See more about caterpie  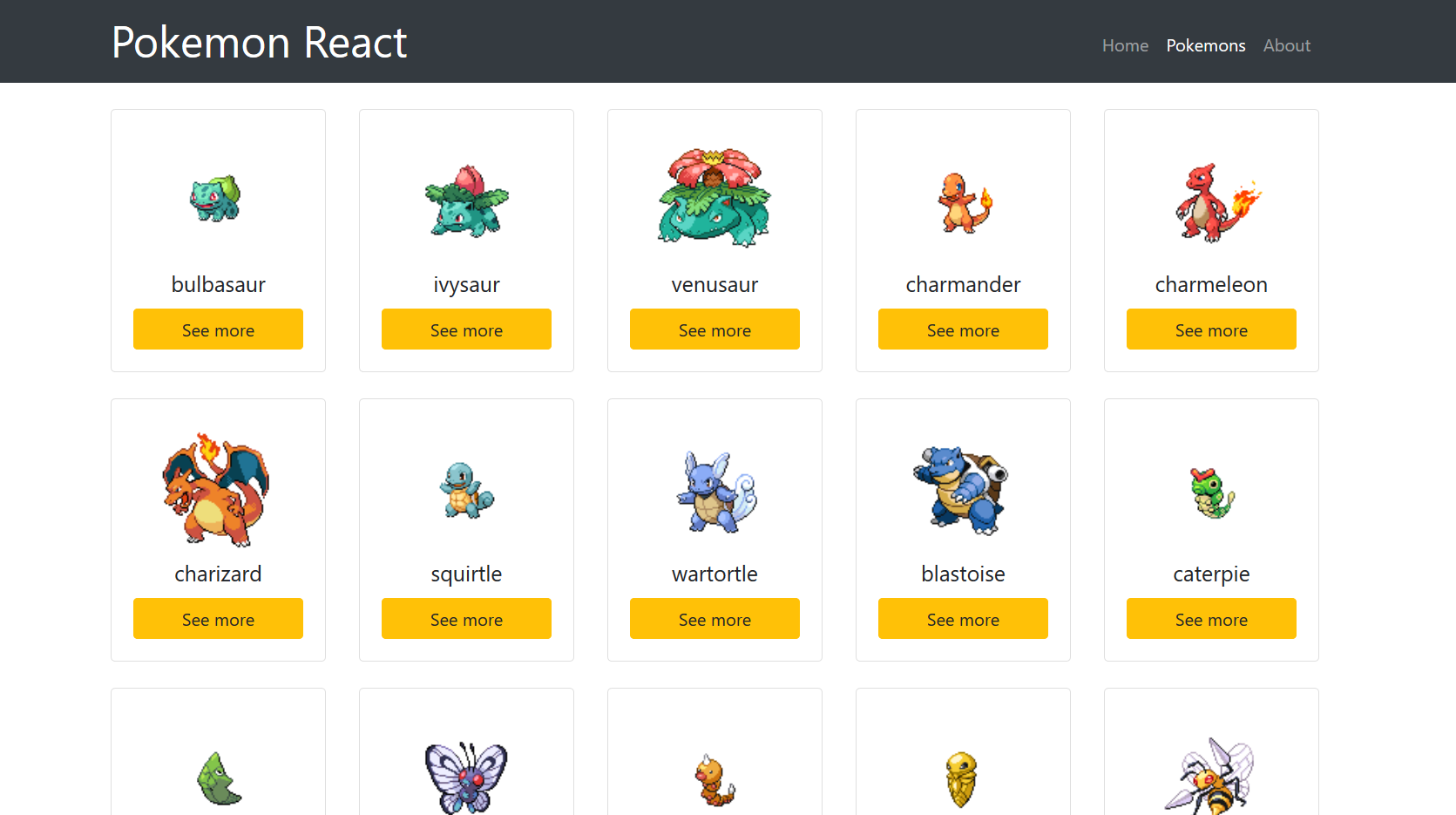tap(1211, 619)
